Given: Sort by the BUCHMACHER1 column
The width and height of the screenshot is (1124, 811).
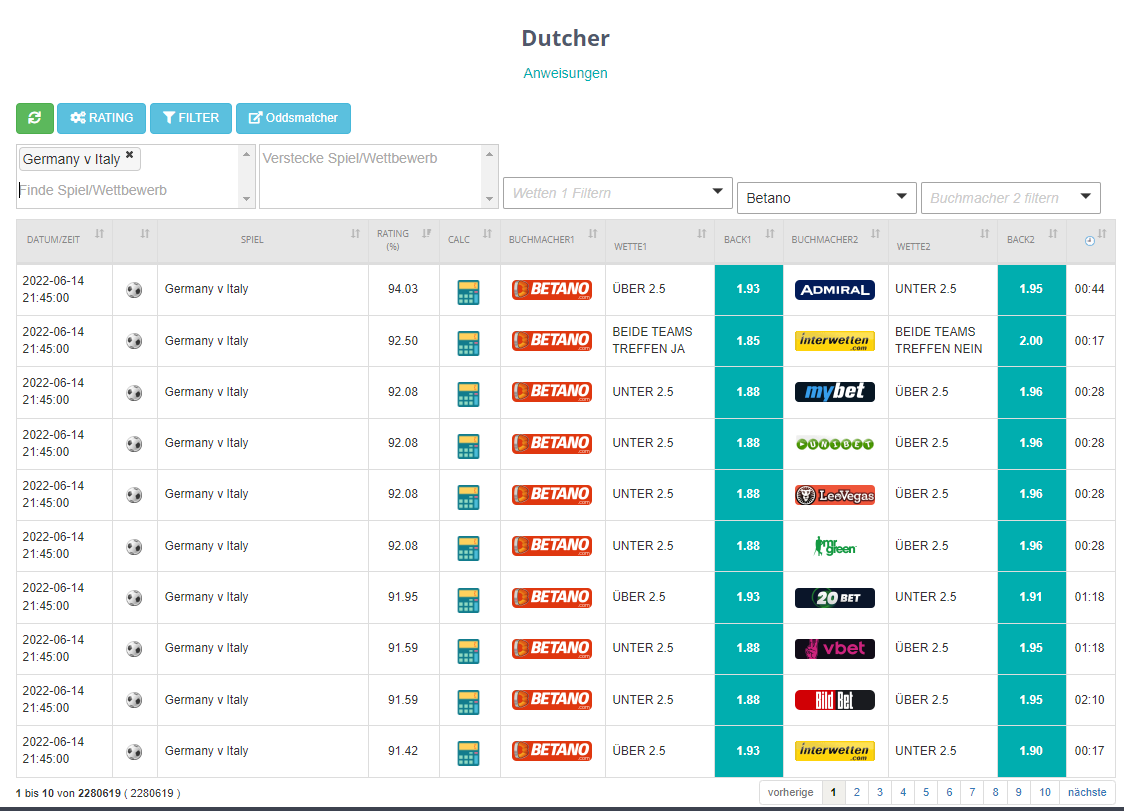Looking at the screenshot, I should [x=553, y=240].
